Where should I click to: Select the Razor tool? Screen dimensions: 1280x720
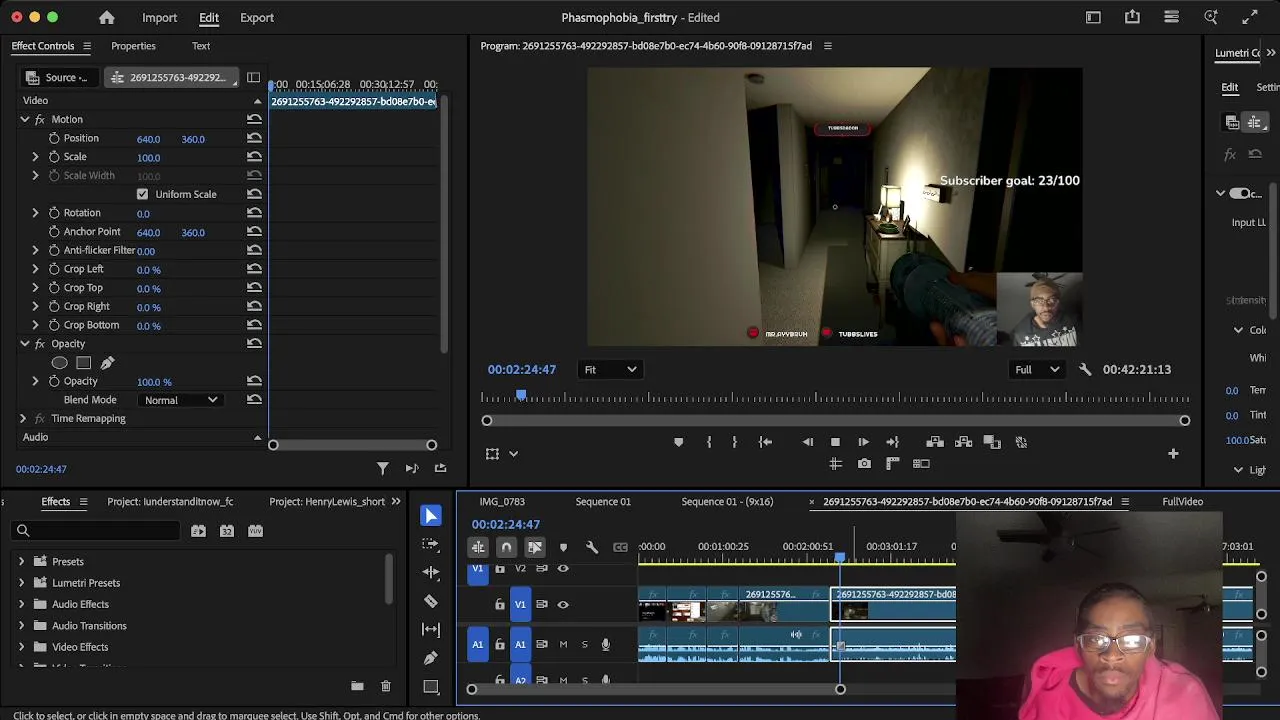[431, 601]
